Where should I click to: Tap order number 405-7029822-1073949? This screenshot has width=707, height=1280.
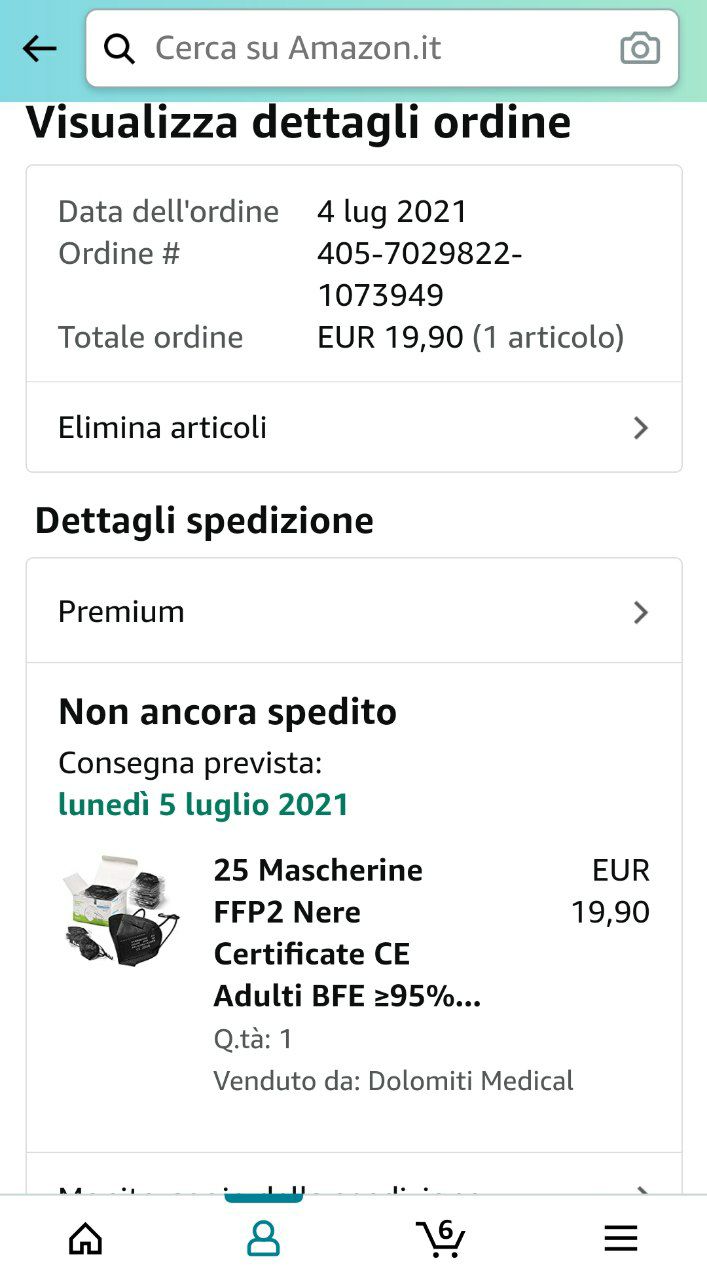pos(419,274)
